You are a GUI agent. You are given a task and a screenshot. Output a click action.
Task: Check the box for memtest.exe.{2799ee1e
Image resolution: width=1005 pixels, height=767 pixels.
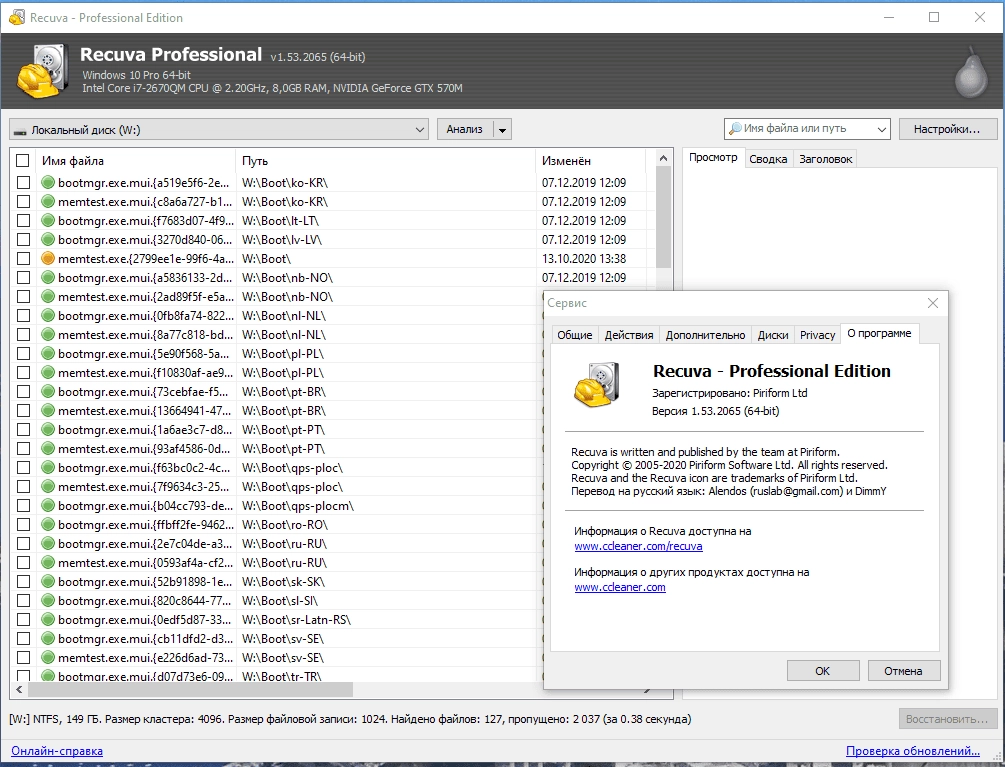(x=23, y=258)
